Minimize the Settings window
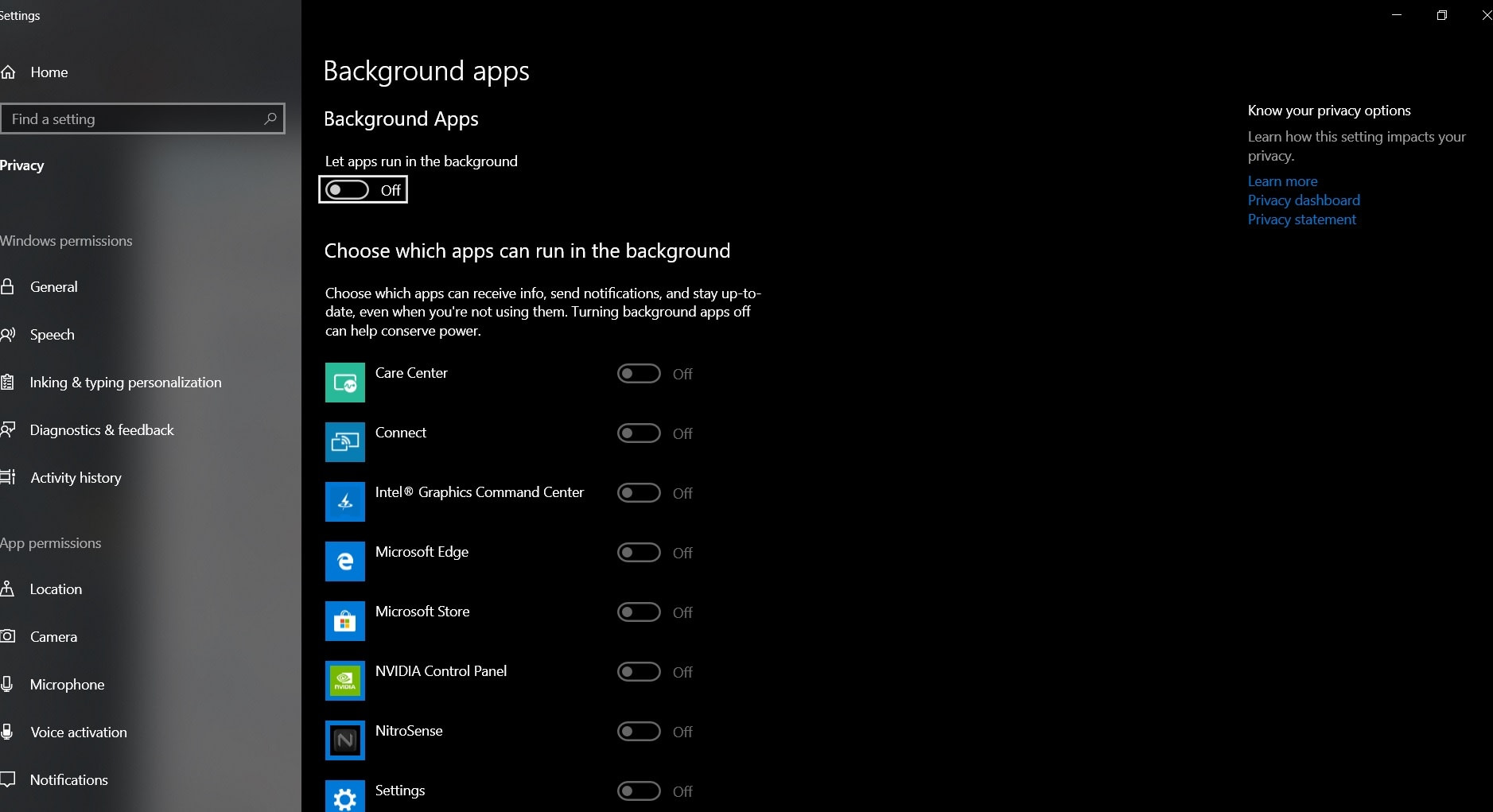The image size is (1493, 812). pos(1397,15)
